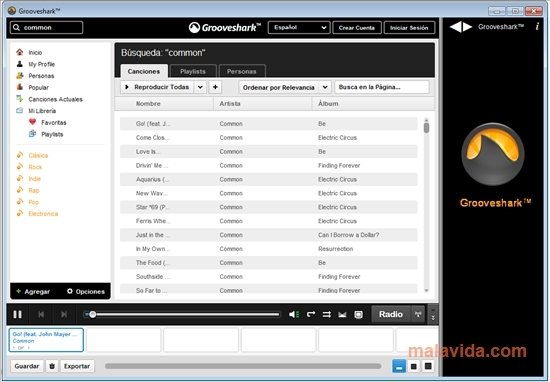The image size is (550, 382).
Task: Click the Guardar queue button
Action: pyautogui.click(x=27, y=366)
